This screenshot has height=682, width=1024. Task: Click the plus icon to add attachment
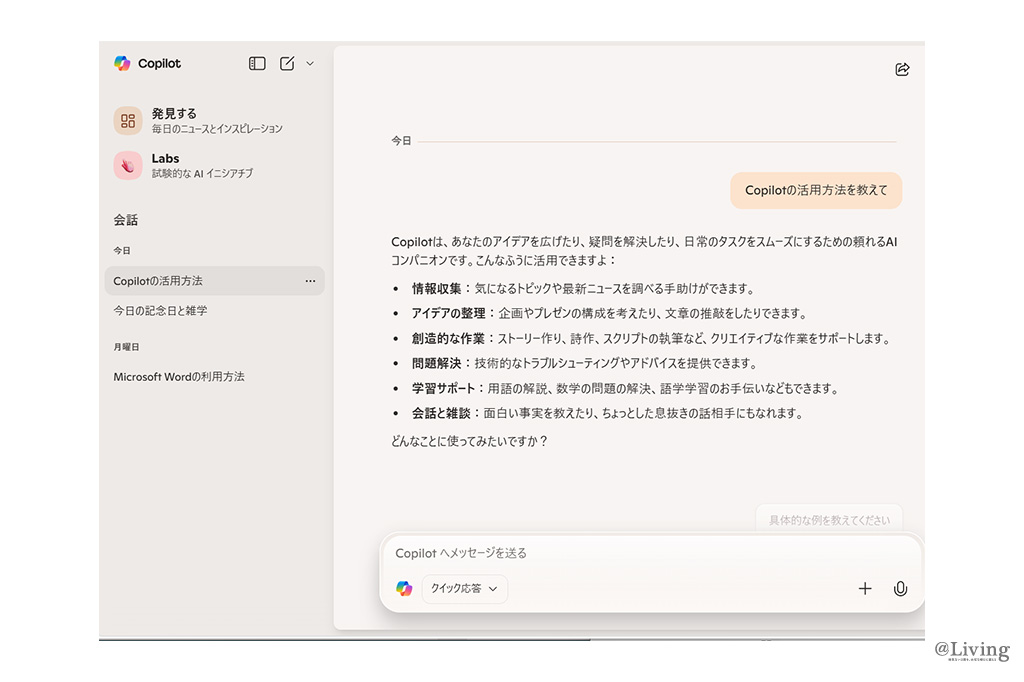(865, 589)
